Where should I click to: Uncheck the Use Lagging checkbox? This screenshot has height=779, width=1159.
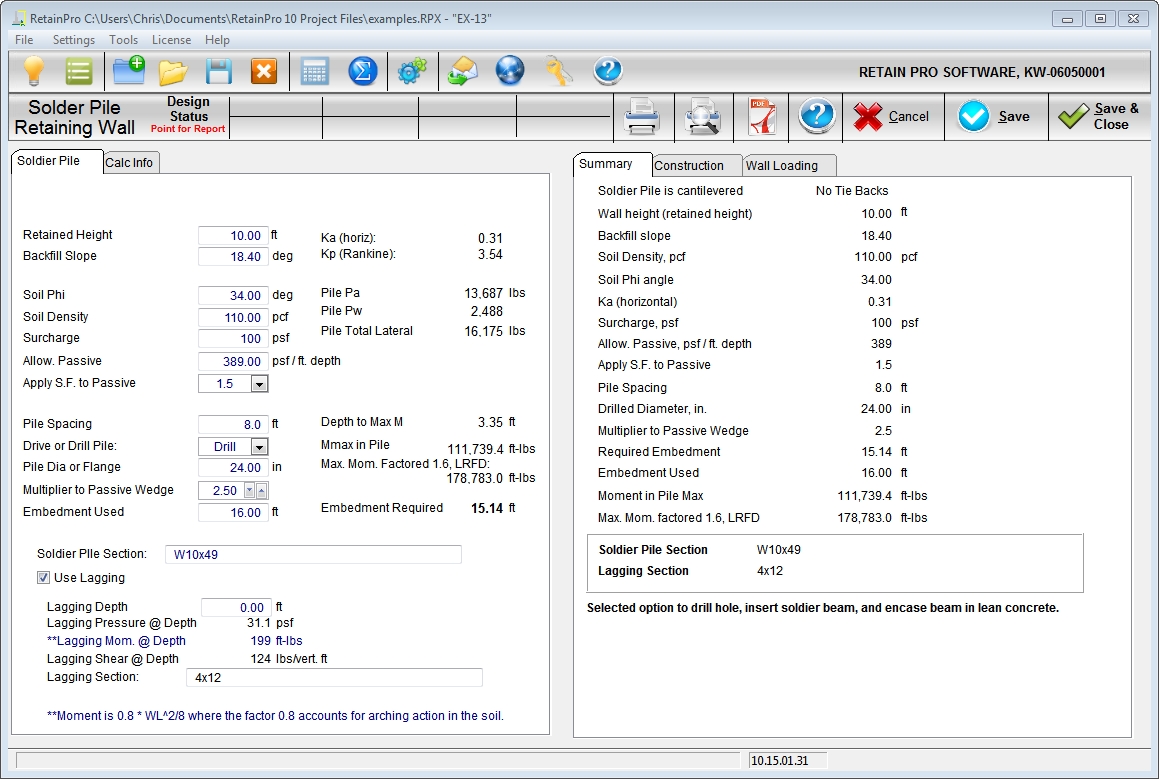coord(44,577)
